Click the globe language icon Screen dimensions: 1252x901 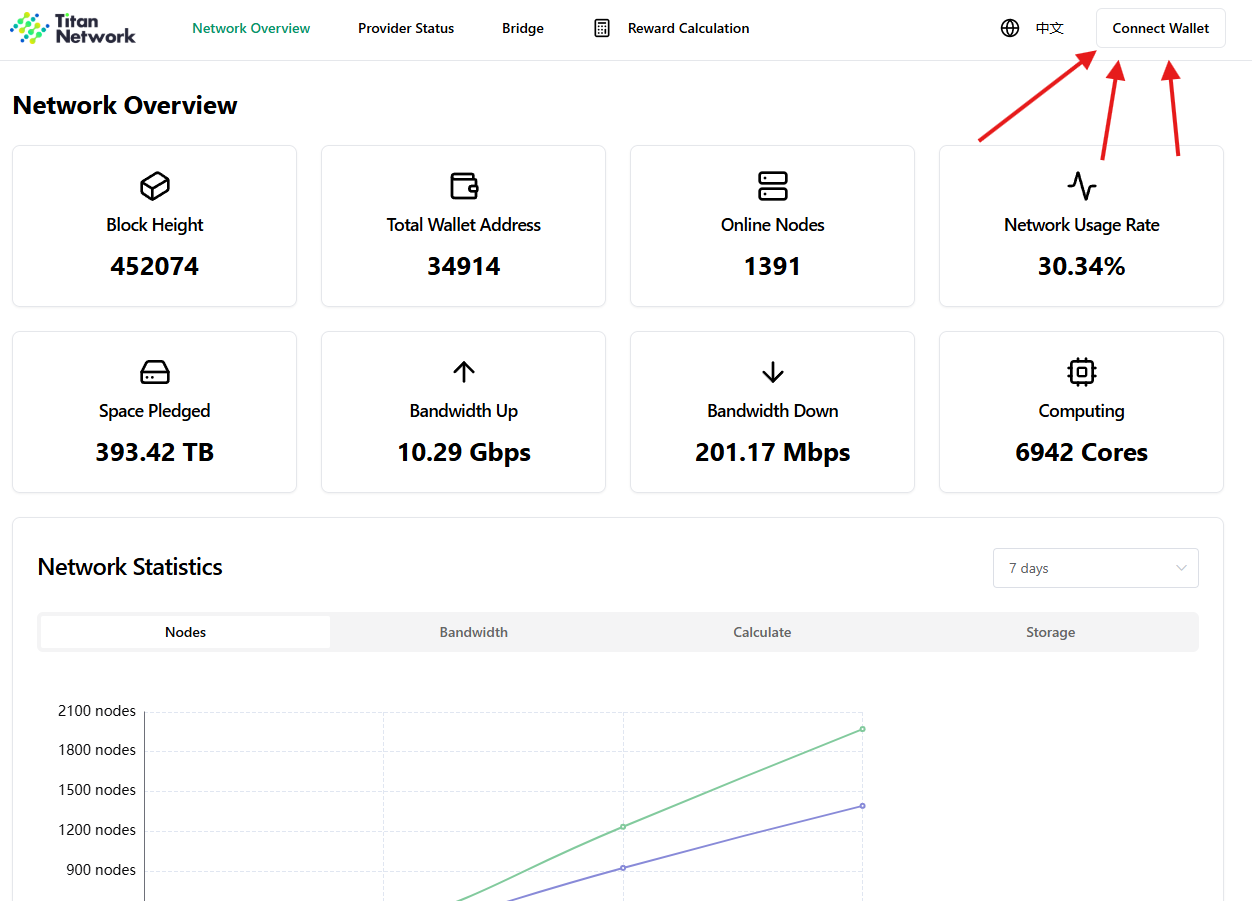(x=1010, y=28)
